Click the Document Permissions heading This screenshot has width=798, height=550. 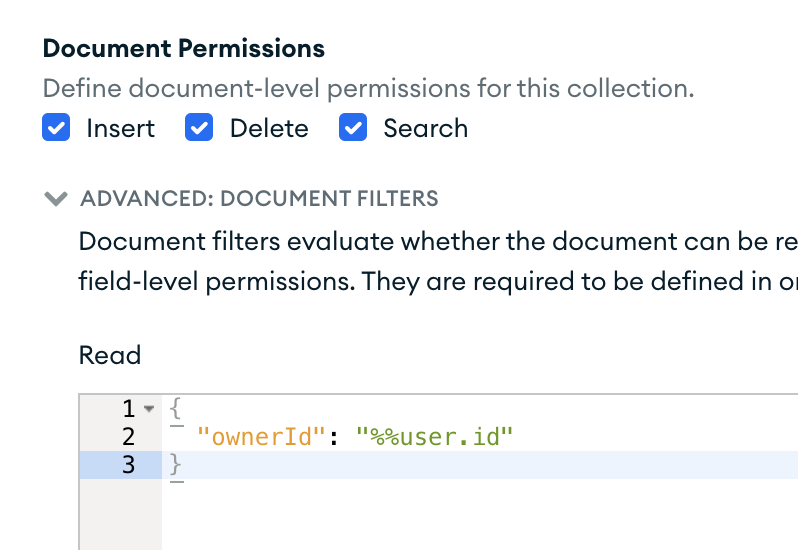(x=184, y=48)
